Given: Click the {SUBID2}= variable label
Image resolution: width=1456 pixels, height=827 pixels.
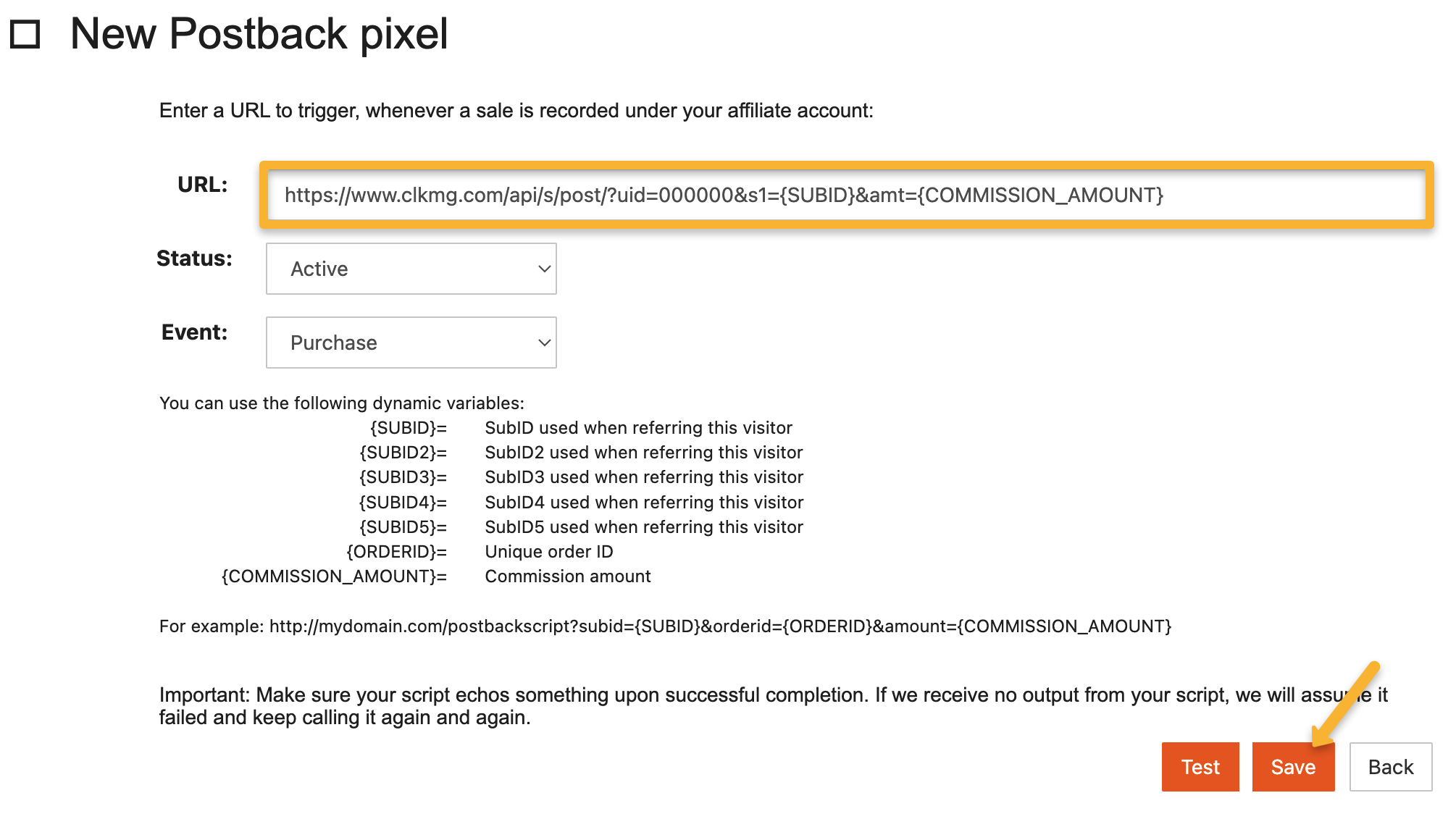Looking at the screenshot, I should (x=403, y=453).
